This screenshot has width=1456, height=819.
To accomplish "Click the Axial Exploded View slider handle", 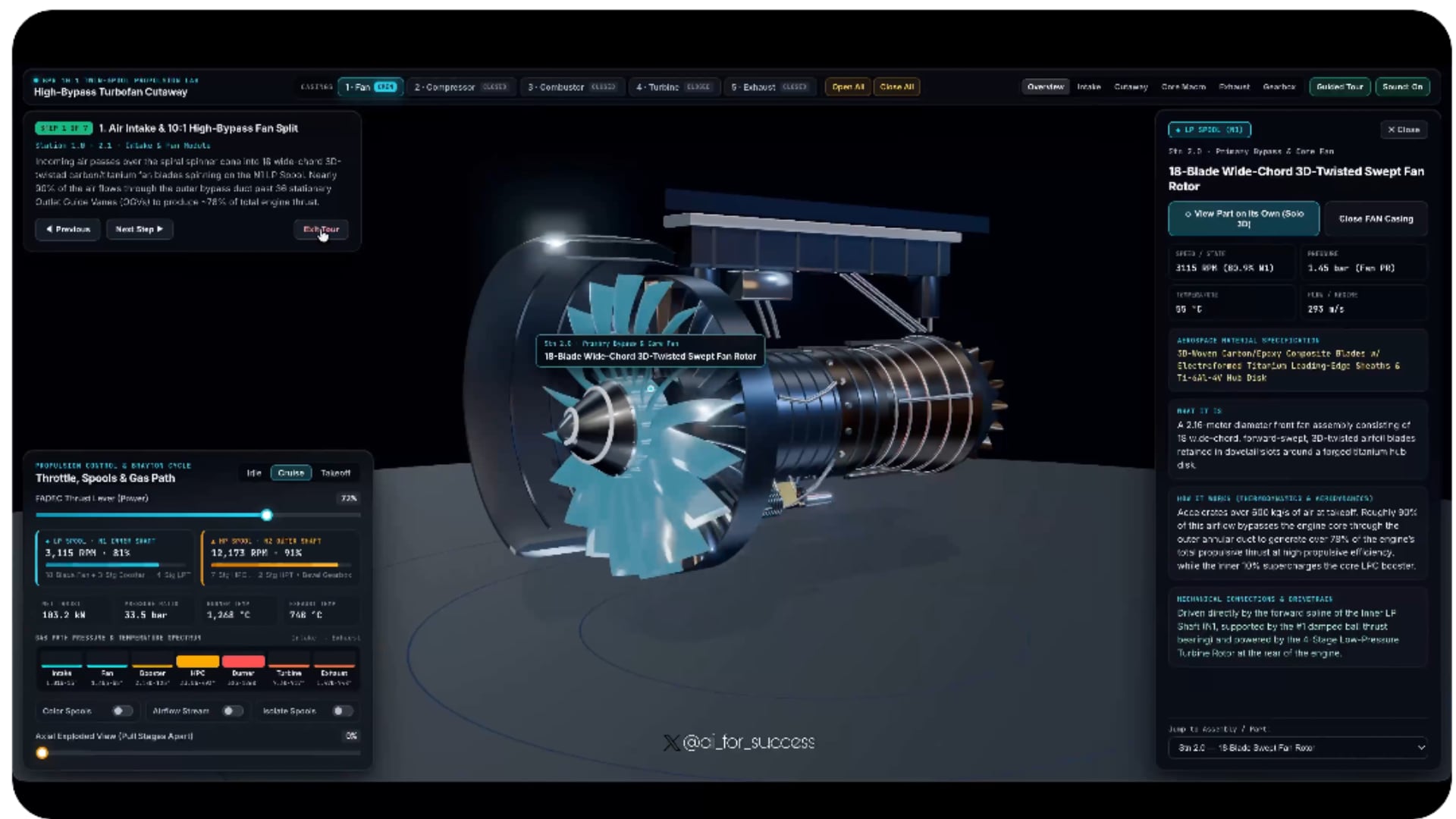I will (42, 753).
